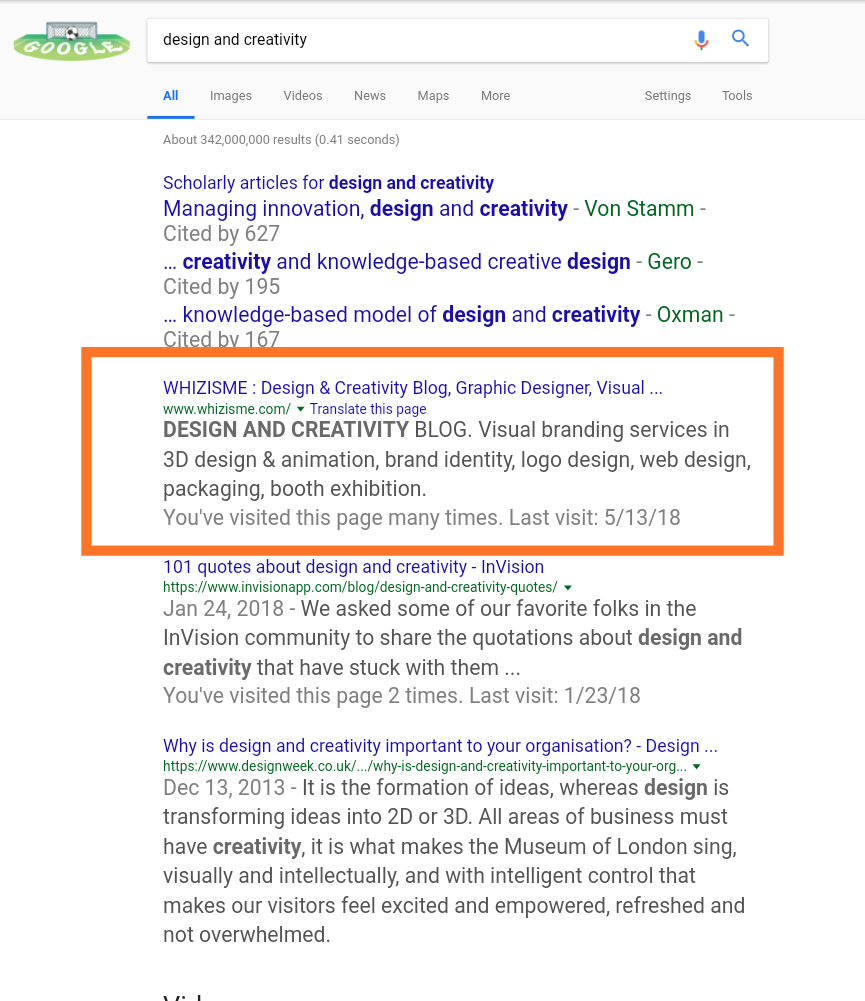Click the Last visit: 5/13/18 note
Screen dimensions: 865x1001
pyautogui.click(x=594, y=518)
